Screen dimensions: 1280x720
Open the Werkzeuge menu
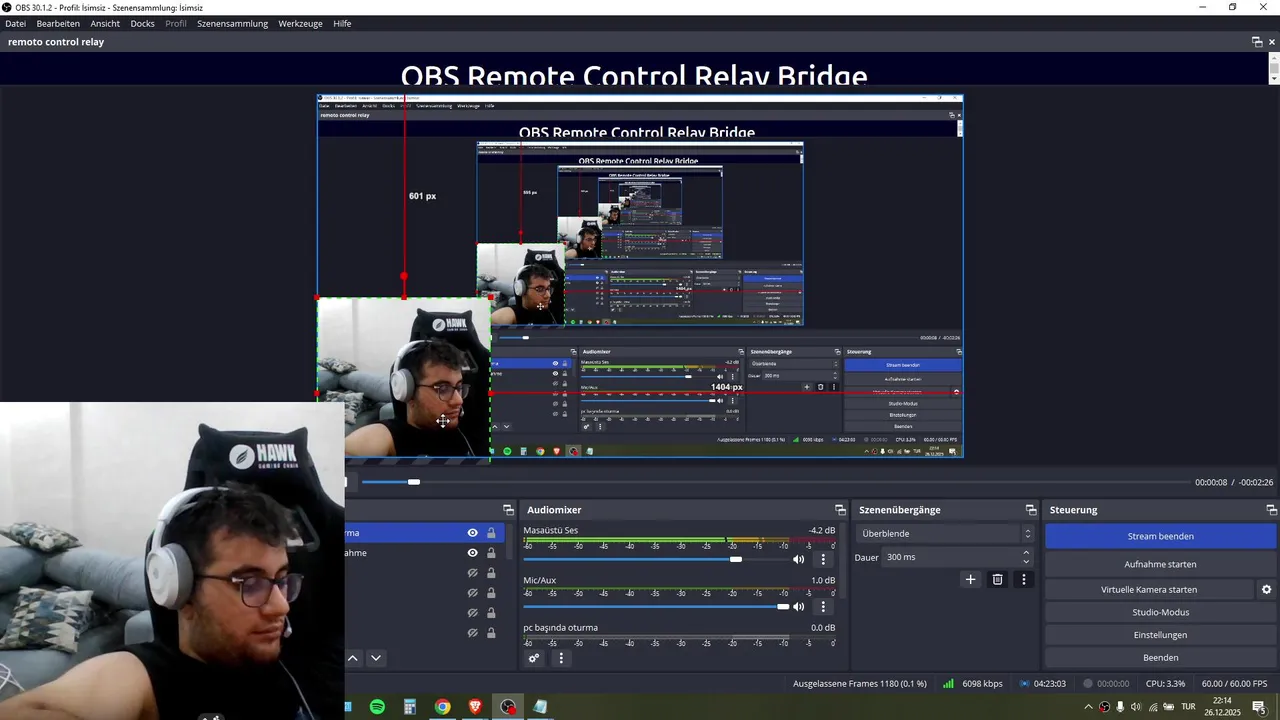pos(300,23)
